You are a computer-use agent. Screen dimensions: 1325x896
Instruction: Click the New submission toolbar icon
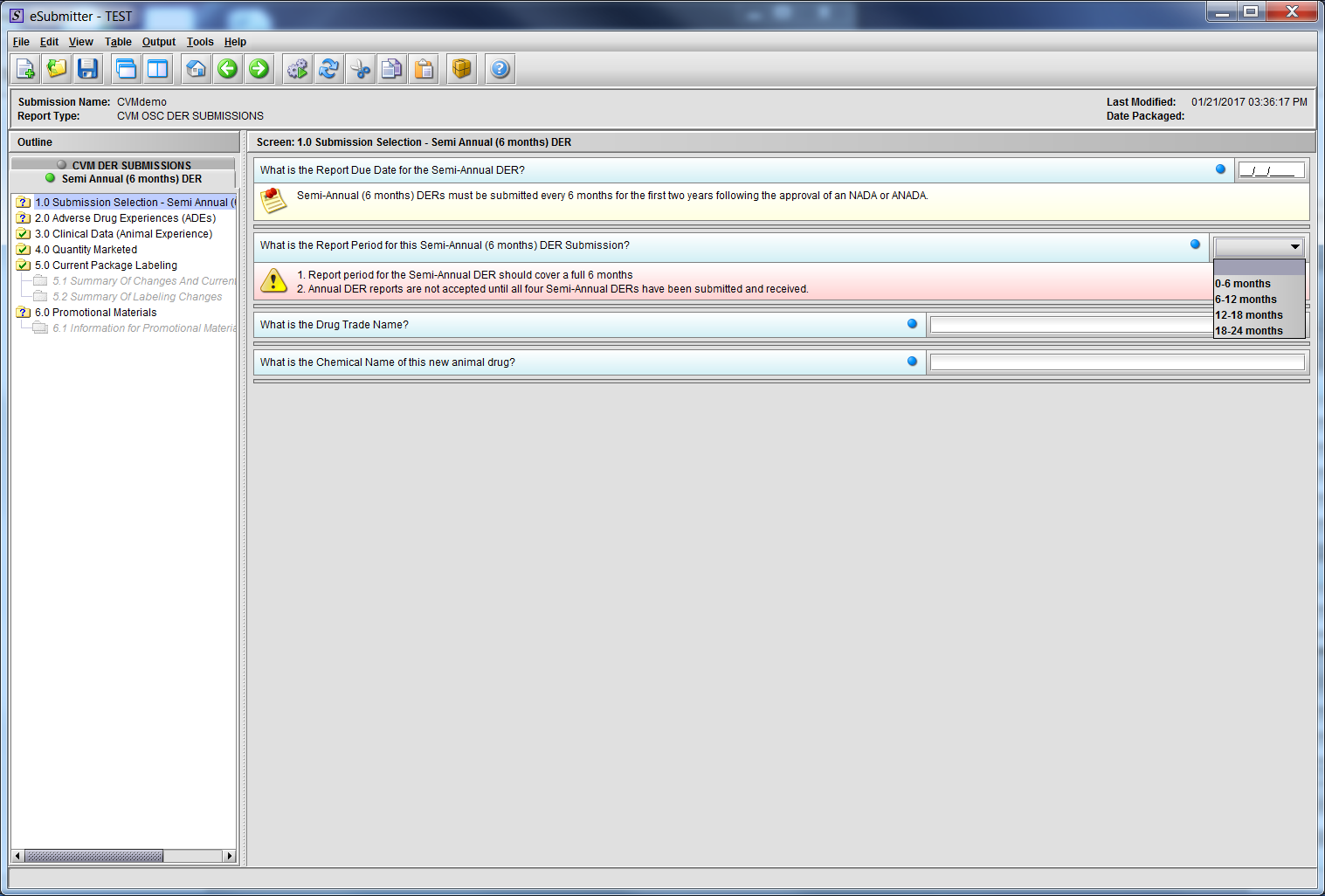click(26, 69)
